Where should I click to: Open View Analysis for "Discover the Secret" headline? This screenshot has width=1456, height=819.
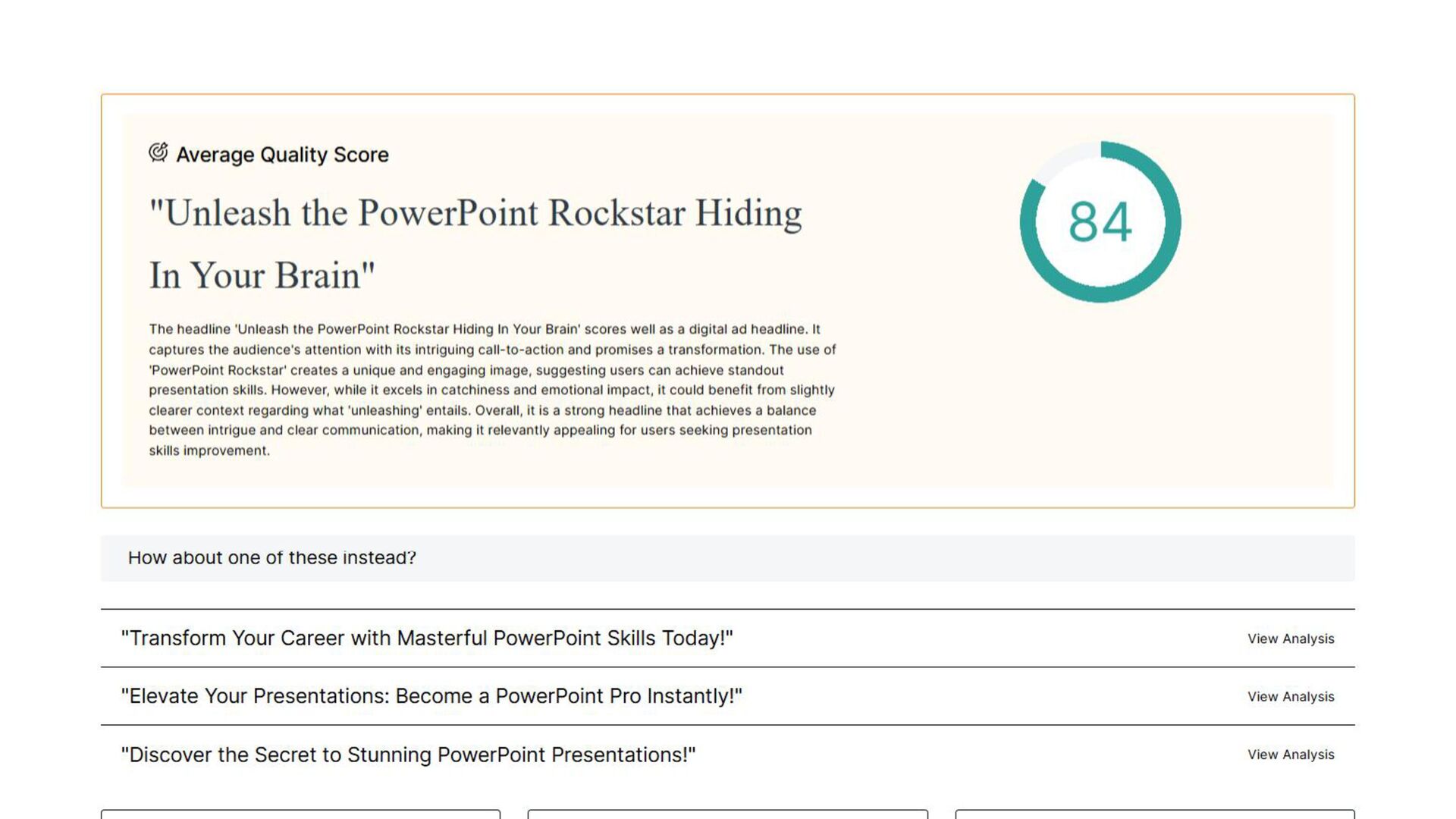point(1290,755)
